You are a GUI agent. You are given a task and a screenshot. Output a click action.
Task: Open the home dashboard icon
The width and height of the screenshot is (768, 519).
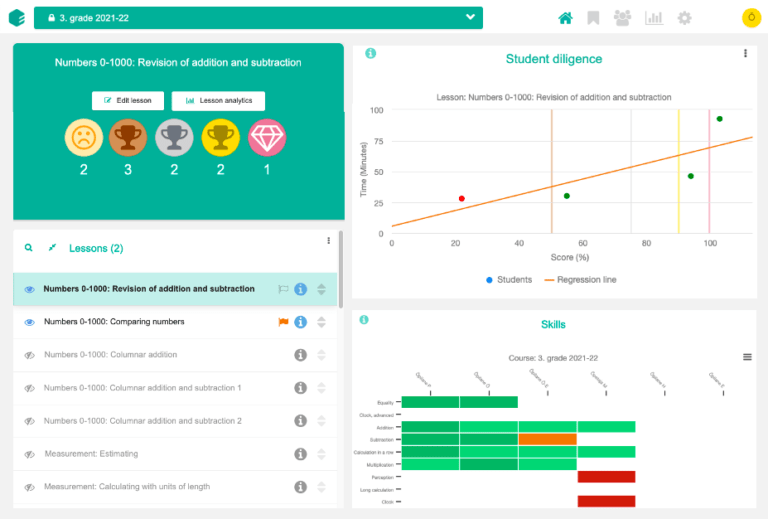pos(565,18)
